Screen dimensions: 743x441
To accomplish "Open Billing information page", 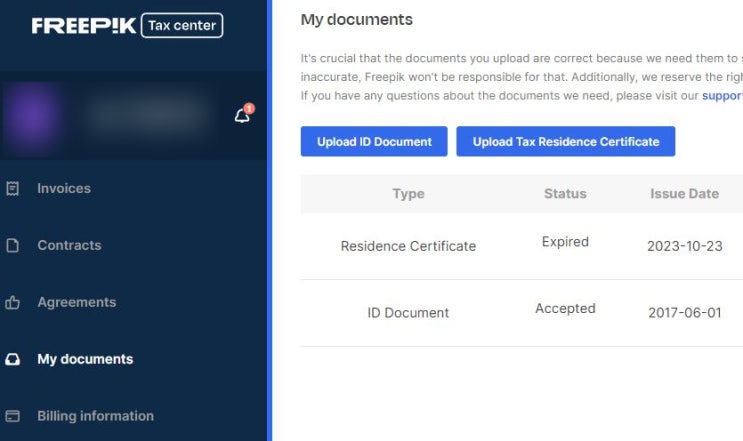I will pyautogui.click(x=96, y=416).
